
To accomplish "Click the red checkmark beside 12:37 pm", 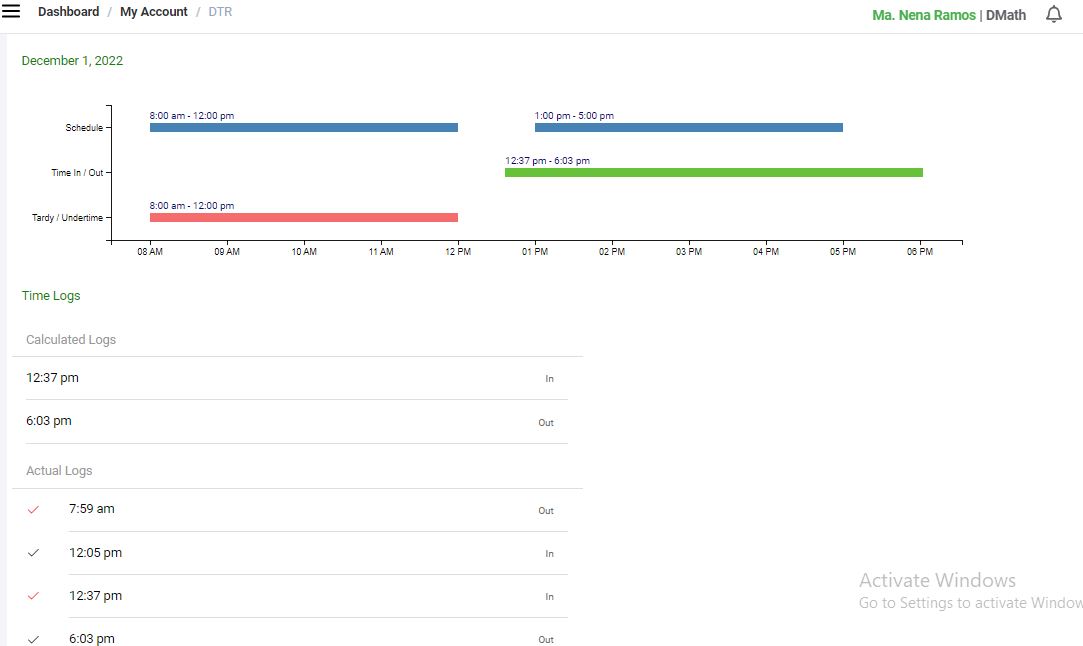I will coord(34,596).
